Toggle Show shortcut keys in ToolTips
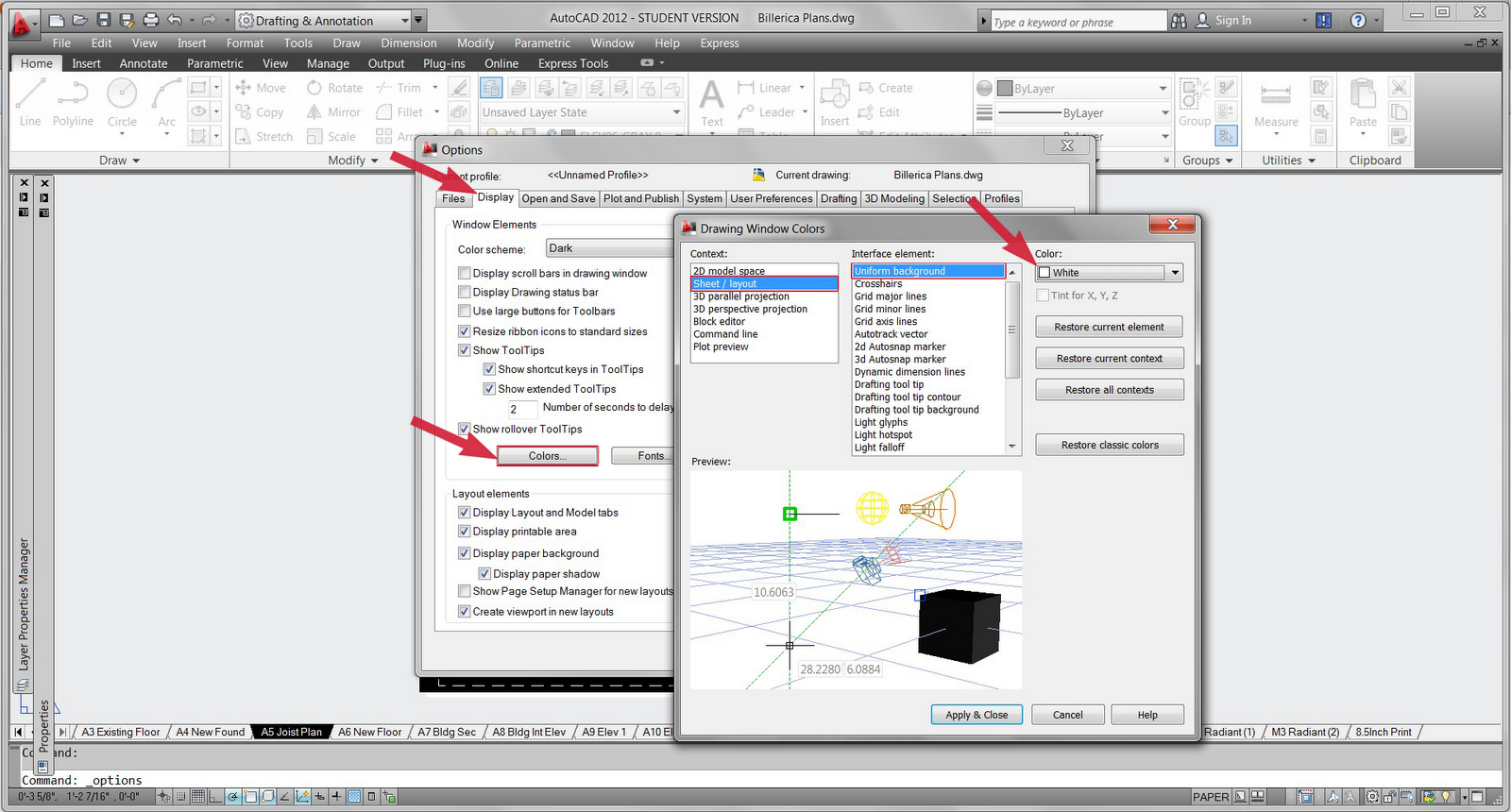This screenshot has width=1511, height=812. [x=489, y=369]
